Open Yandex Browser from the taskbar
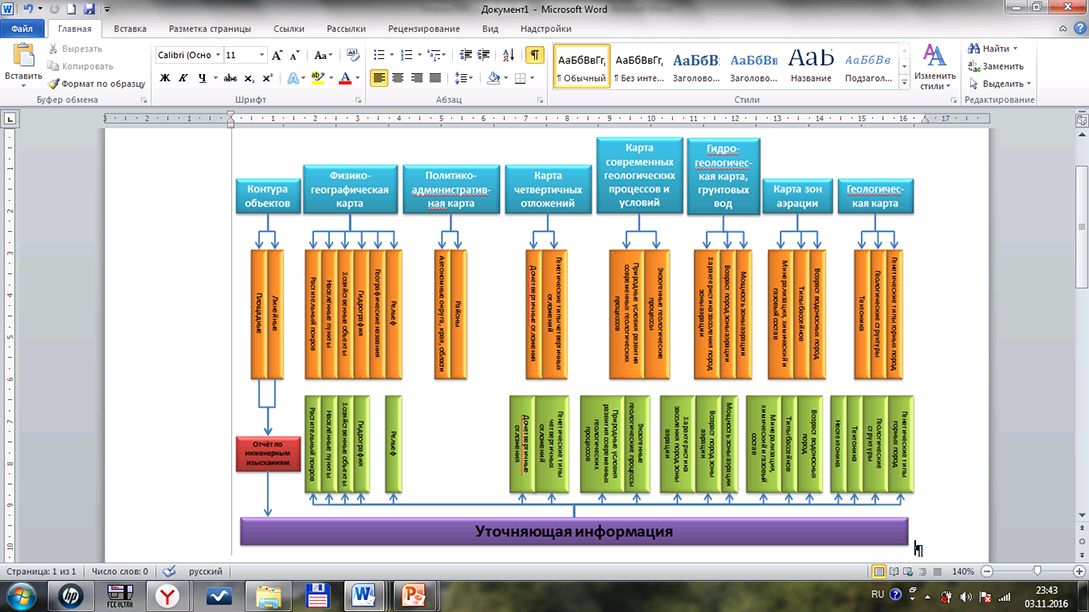This screenshot has width=1089, height=612. point(165,596)
